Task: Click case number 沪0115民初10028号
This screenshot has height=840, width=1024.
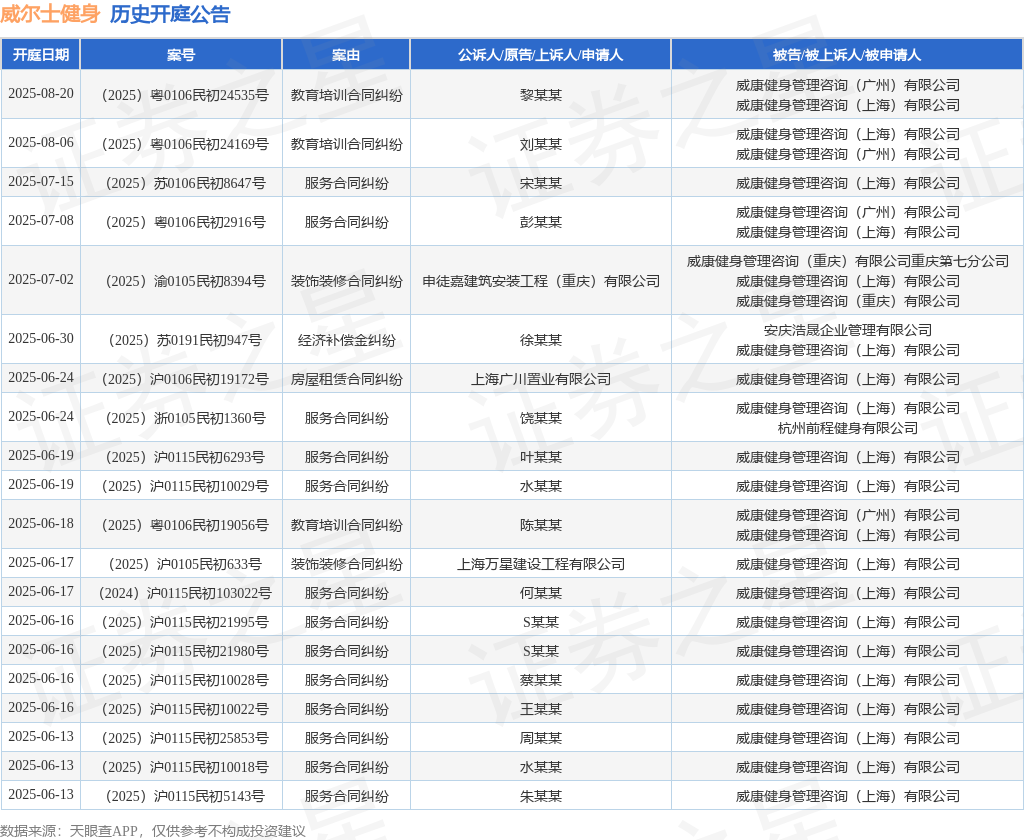Action: tap(185, 681)
